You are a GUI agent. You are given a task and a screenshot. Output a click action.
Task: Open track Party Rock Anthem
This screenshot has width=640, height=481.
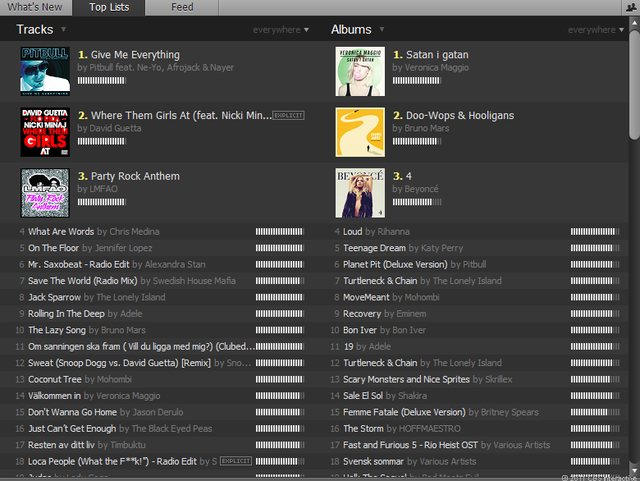point(135,176)
